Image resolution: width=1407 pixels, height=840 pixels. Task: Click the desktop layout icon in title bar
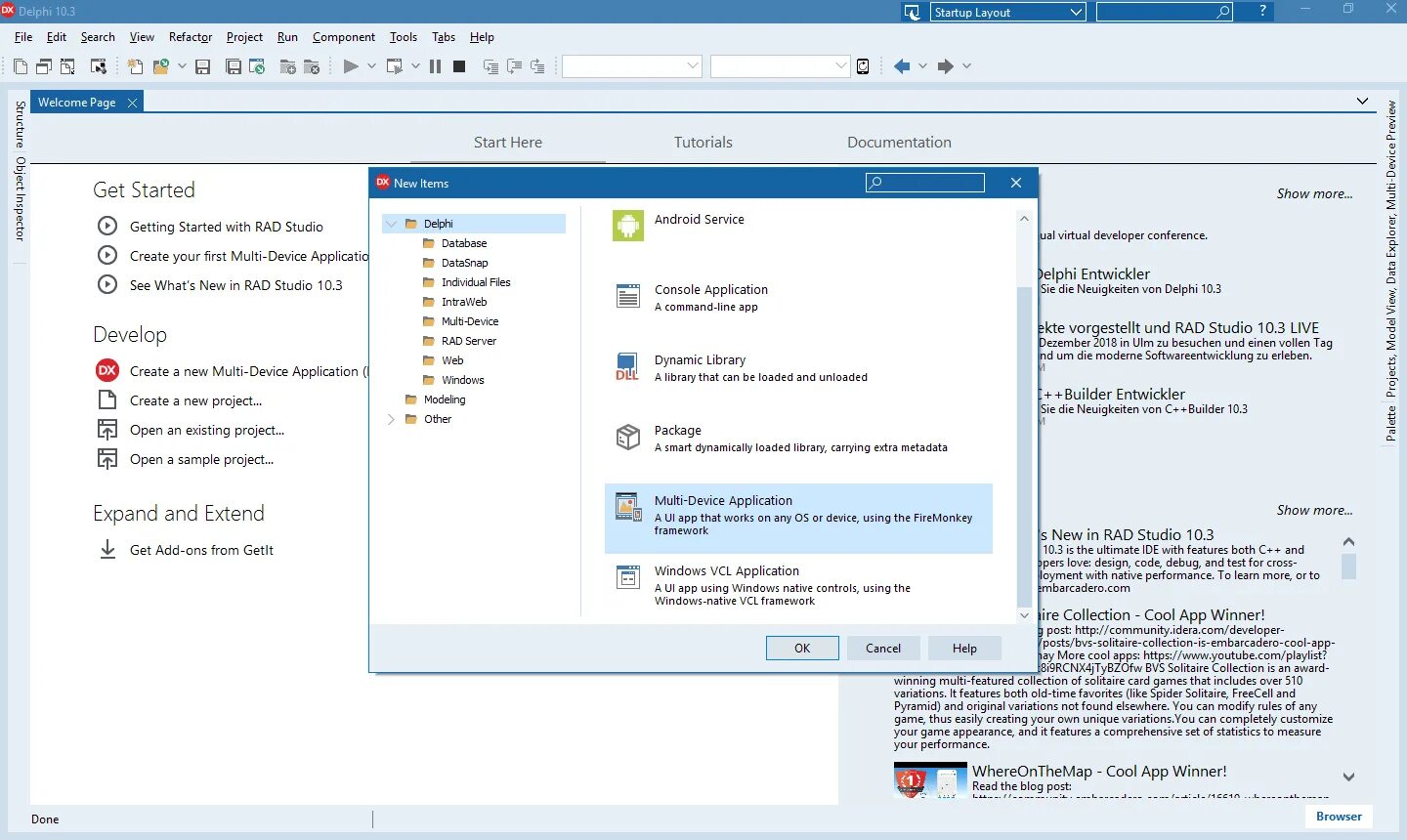tap(913, 12)
